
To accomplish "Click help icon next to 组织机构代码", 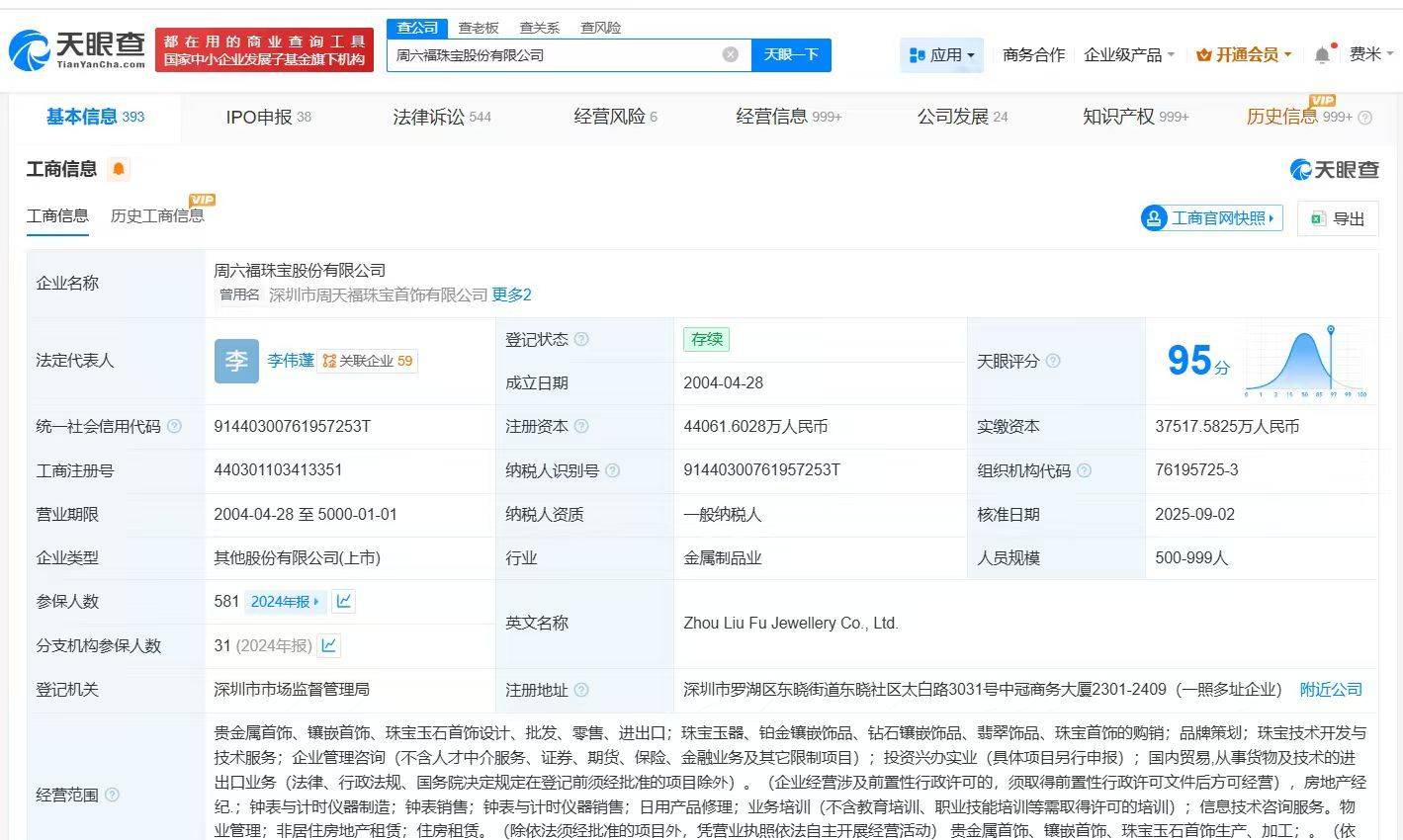I will coord(1084,470).
